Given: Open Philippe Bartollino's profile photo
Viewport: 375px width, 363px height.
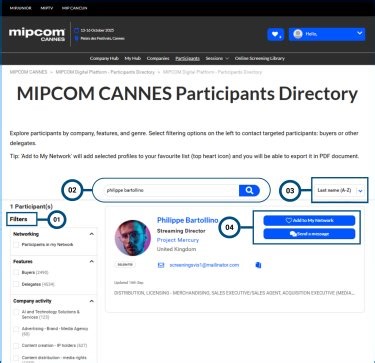Looking at the screenshot, I should coord(132,238).
